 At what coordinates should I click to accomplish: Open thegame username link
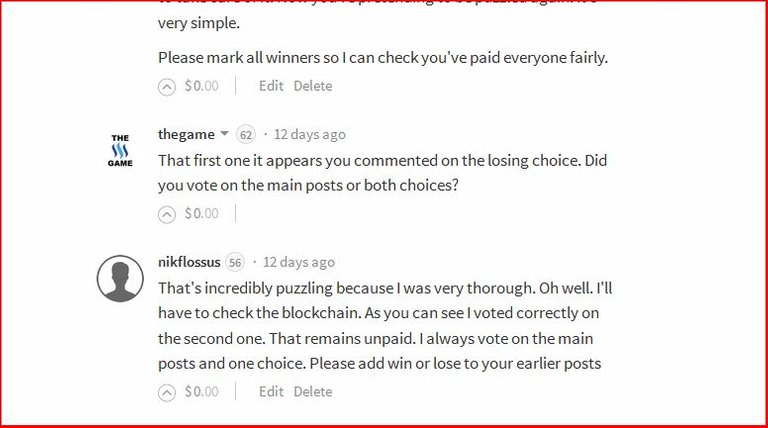(186, 134)
